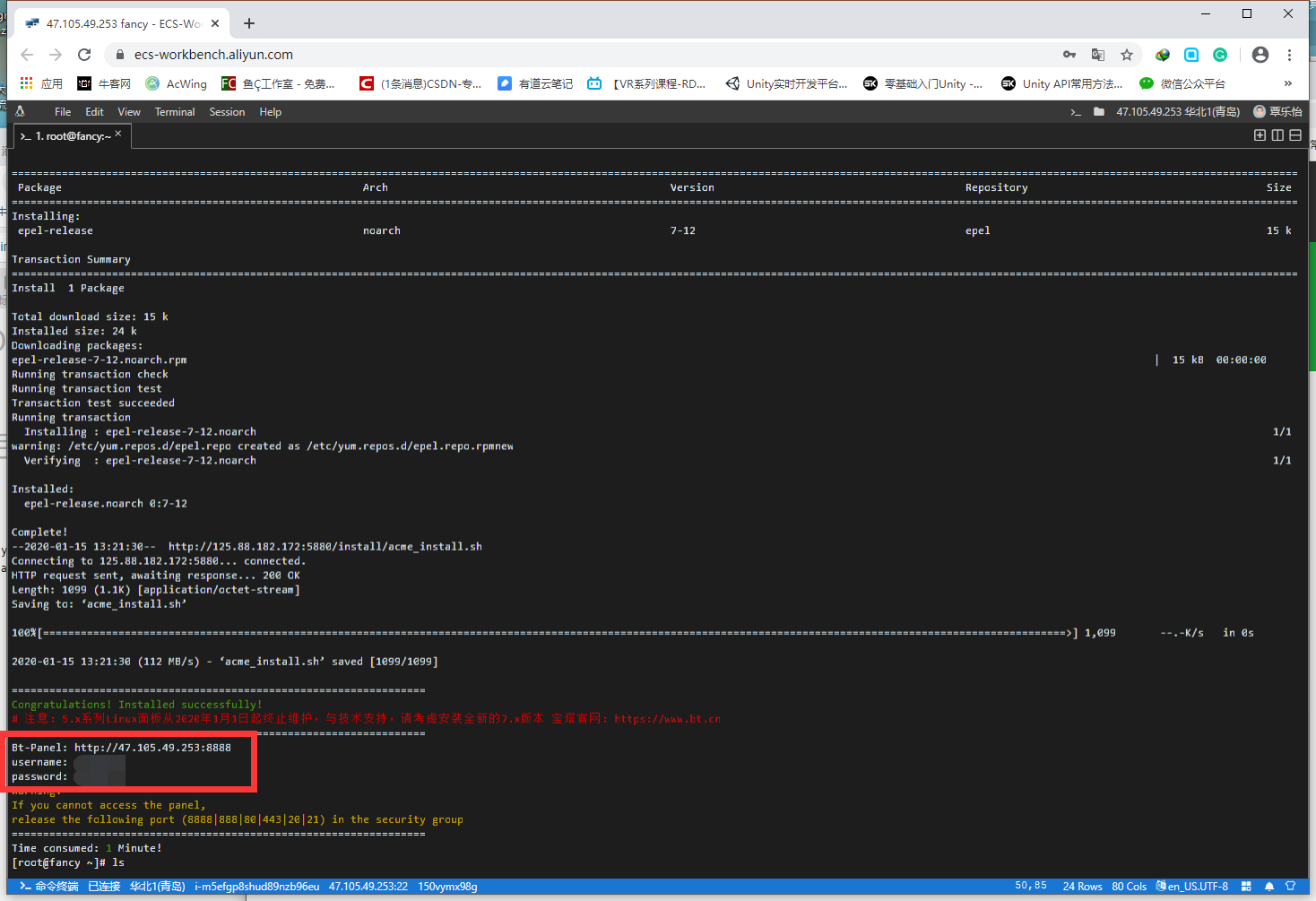Viewport: 1316px width, 901px height.
Task: Open the CSDN bookmark
Action: click(420, 83)
